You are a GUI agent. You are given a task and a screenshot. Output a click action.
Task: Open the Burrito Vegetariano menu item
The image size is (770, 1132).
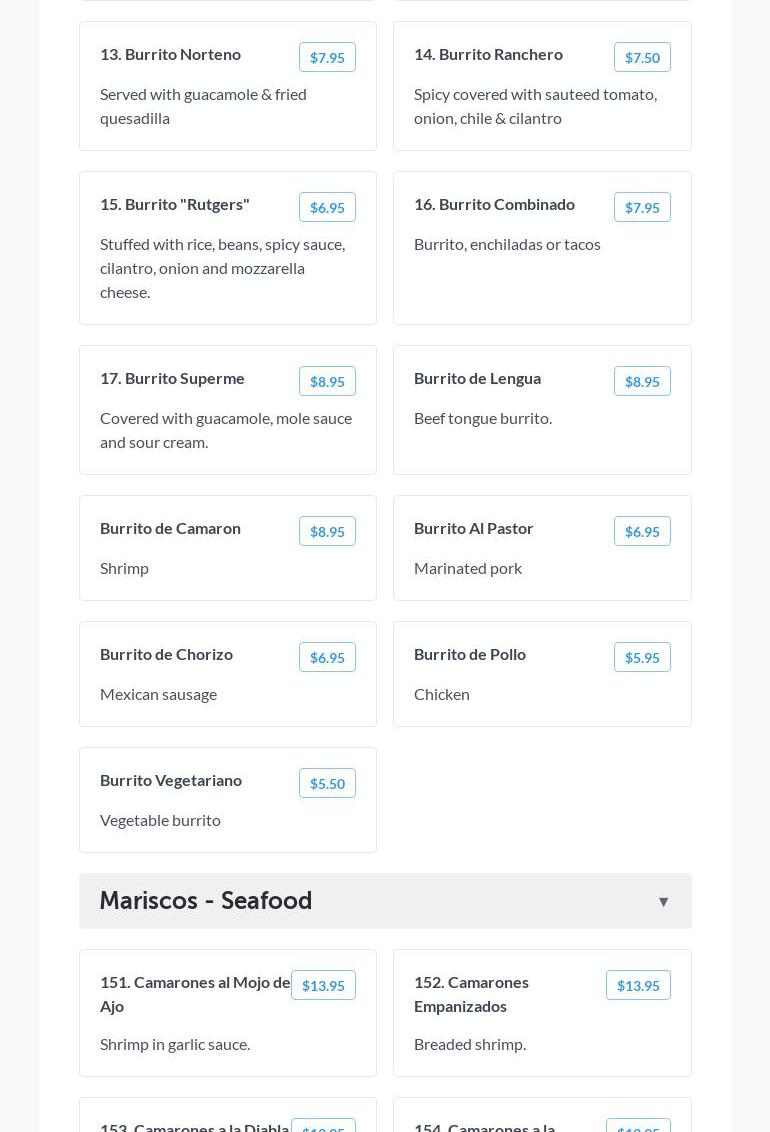[171, 780]
